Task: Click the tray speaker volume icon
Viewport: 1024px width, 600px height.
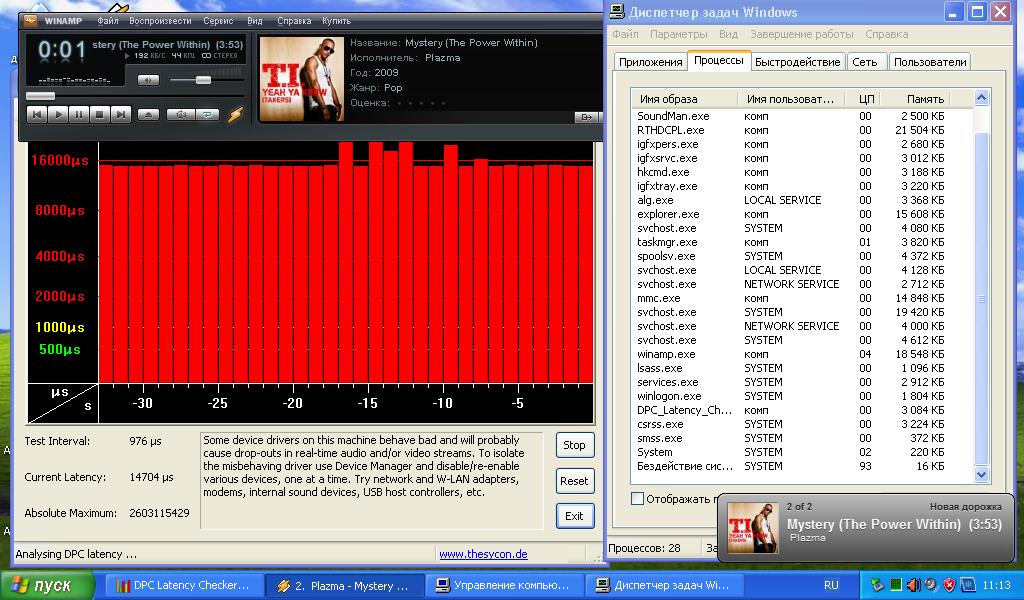Action: tap(914, 585)
